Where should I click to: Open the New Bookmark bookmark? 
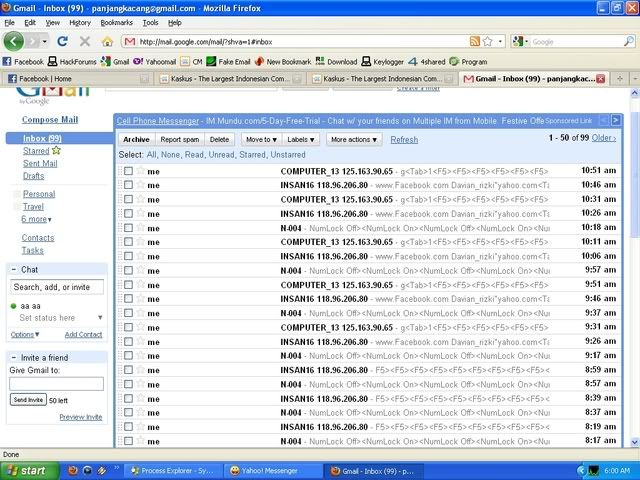(283, 62)
